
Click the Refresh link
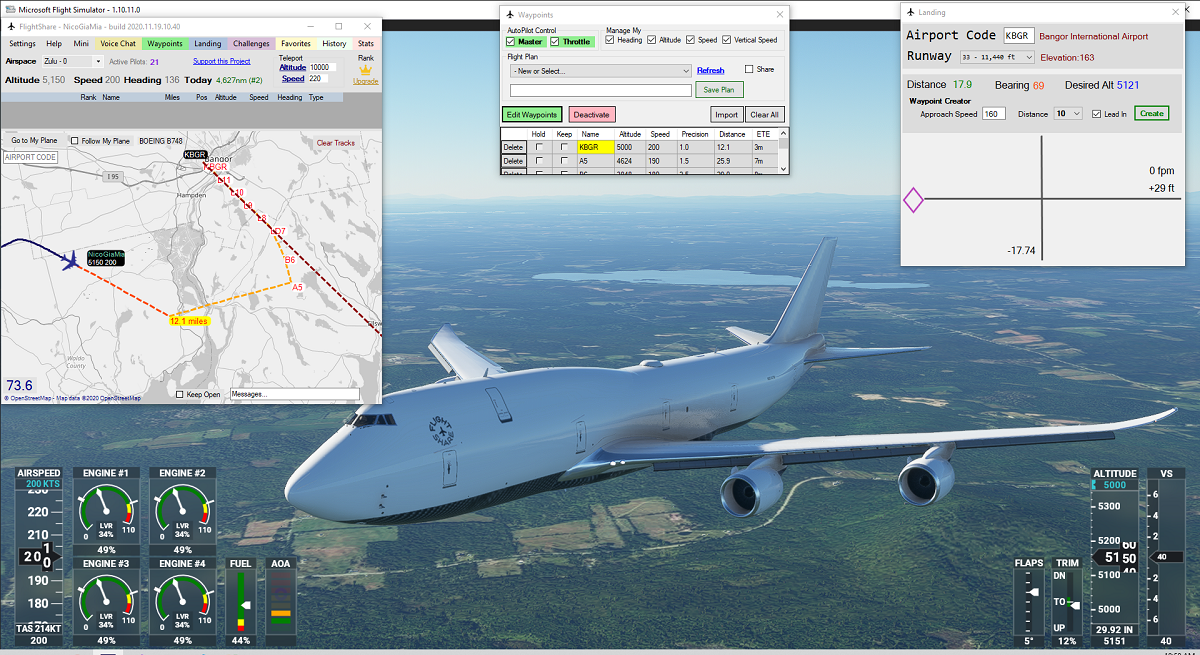(x=711, y=71)
